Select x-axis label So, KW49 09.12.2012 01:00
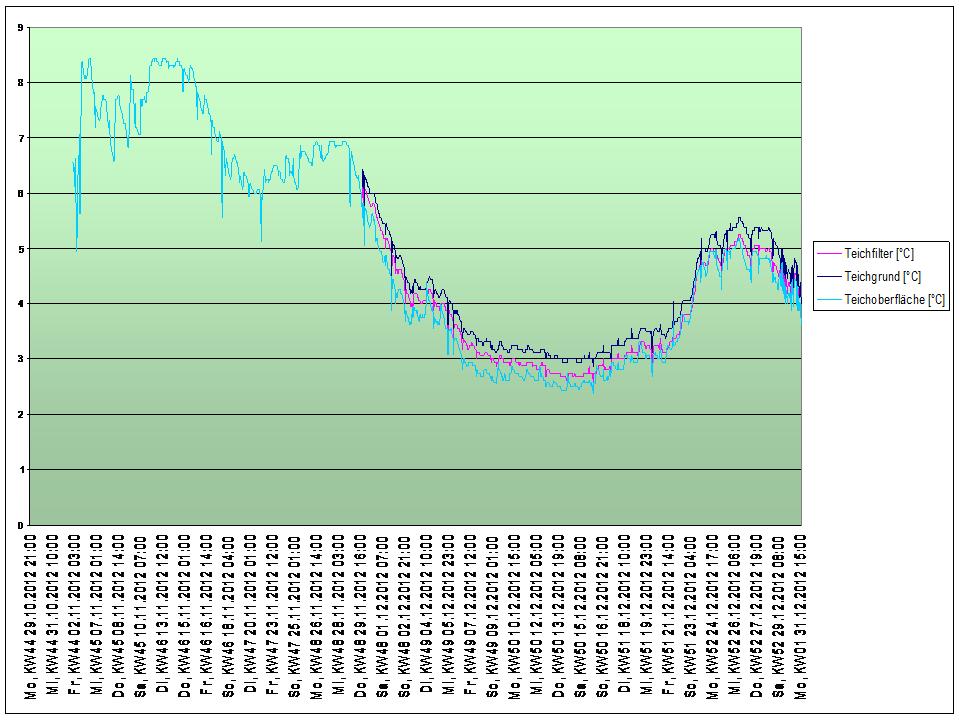960x720 pixels. 492,614
